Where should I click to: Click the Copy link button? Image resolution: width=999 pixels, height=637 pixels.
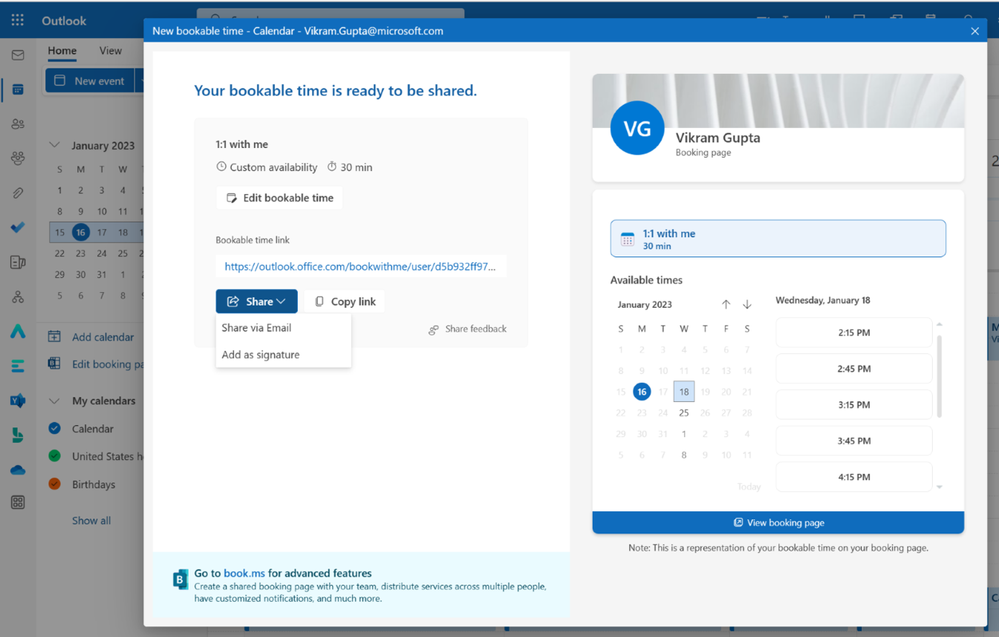345,301
